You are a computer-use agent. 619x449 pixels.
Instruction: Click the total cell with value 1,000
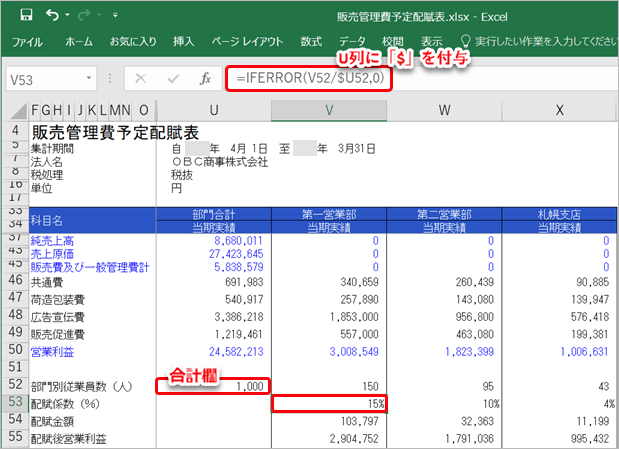click(x=214, y=386)
